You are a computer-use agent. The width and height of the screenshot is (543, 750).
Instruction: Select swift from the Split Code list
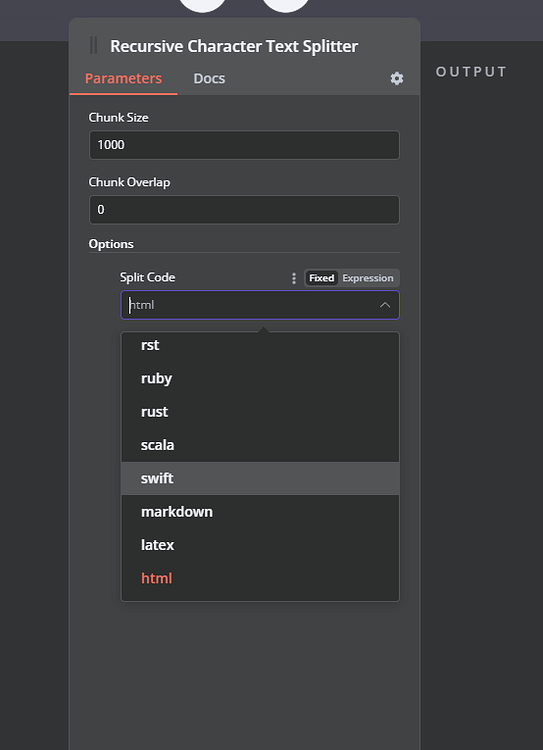tap(260, 478)
